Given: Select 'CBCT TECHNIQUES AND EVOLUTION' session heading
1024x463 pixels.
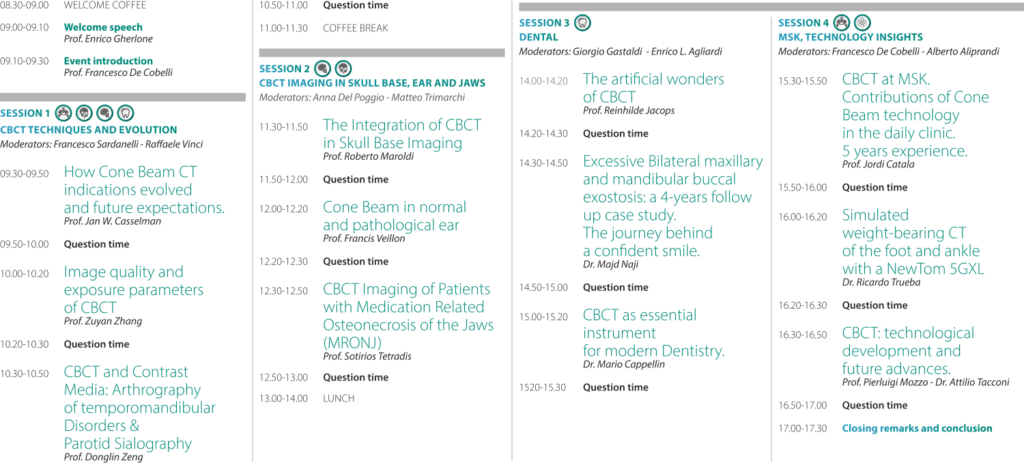Looking at the screenshot, I should (89, 130).
